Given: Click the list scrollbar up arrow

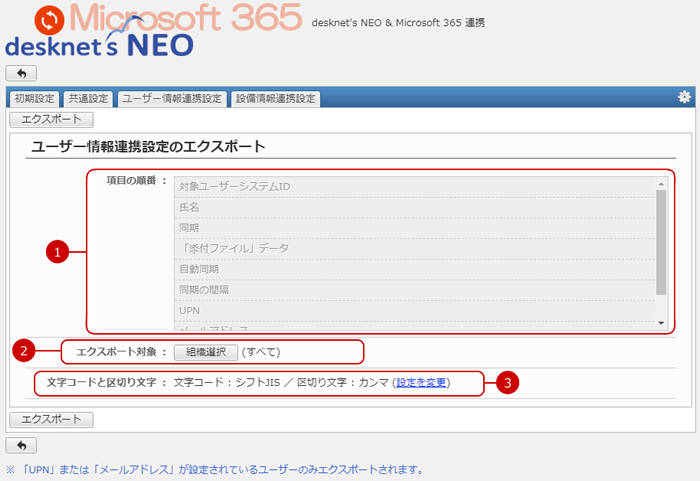Looking at the screenshot, I should (661, 184).
